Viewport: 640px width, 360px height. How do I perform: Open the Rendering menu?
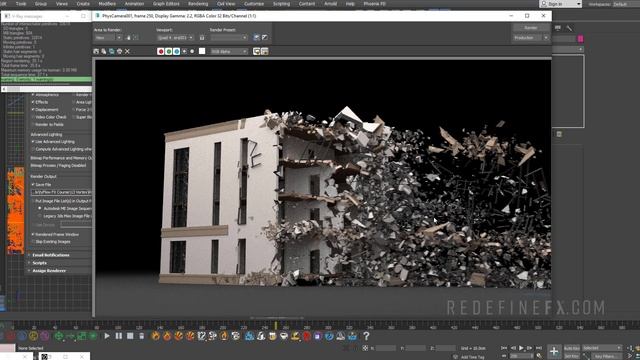tap(198, 4)
